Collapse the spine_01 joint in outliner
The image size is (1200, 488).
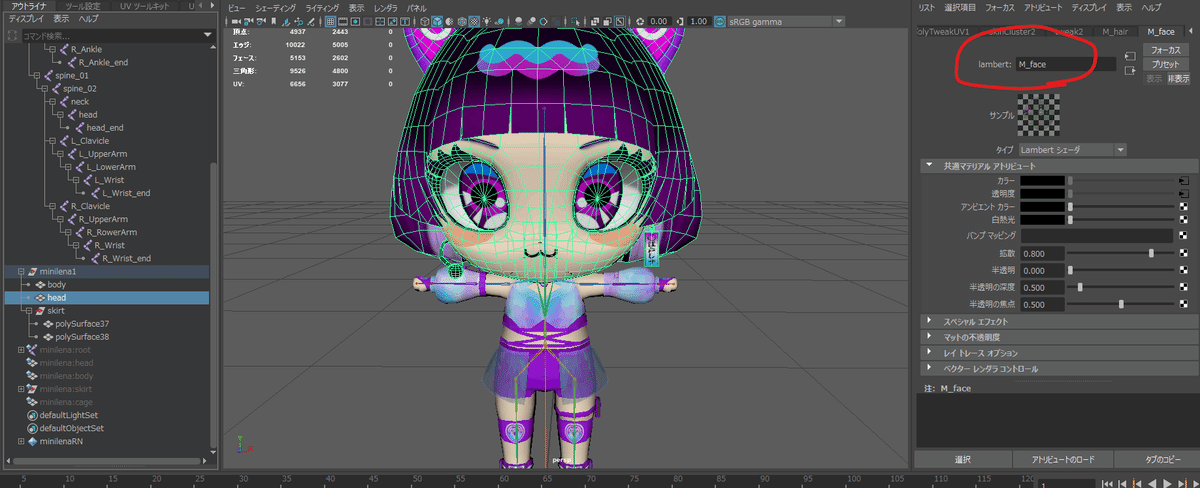(x=35, y=75)
